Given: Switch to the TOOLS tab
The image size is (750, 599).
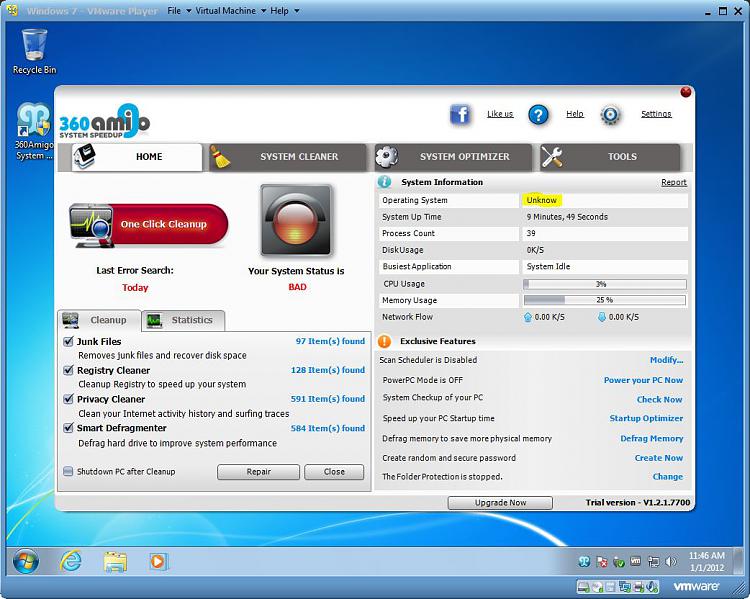Looking at the screenshot, I should click(610, 157).
